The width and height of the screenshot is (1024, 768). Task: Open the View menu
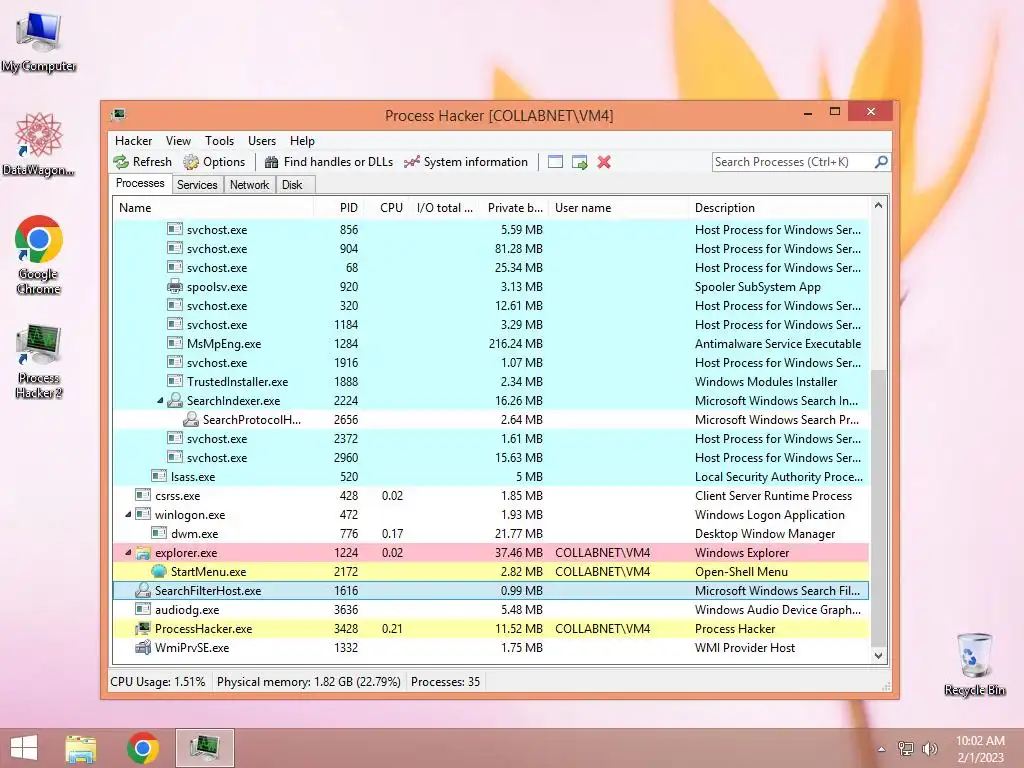click(x=178, y=140)
